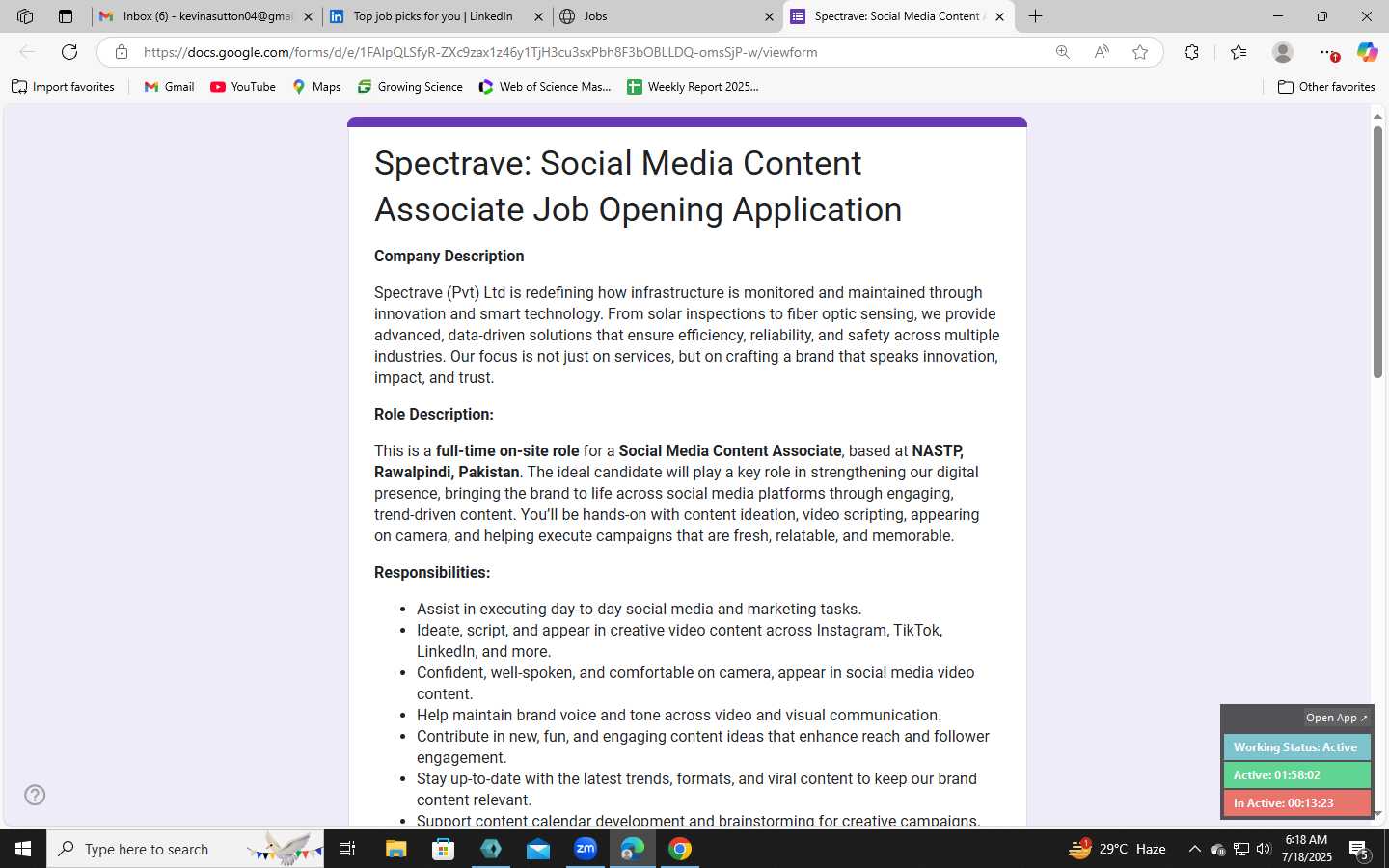Viewport: 1389px width, 868px height.
Task: Refresh the current page
Action: coord(69,52)
